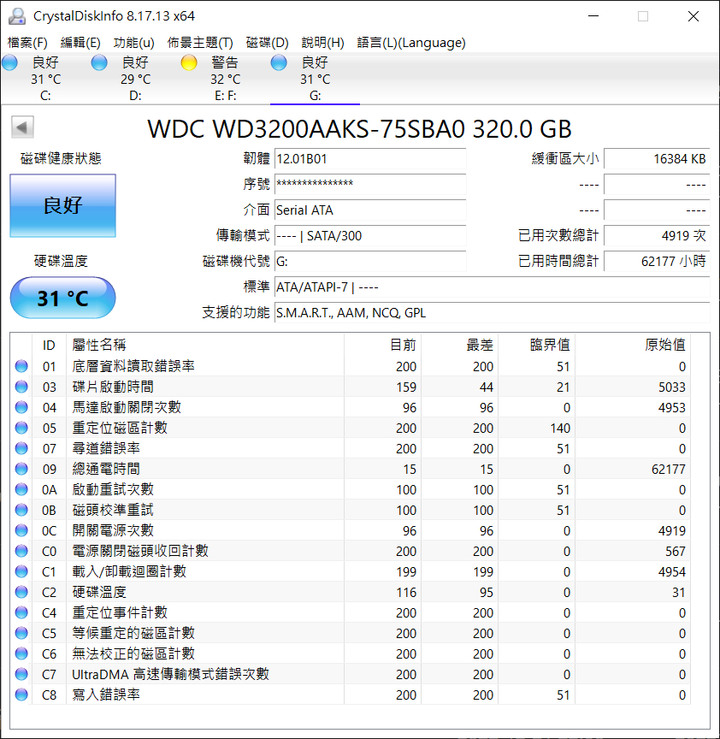
Task: Open the 磁碟(D) menu
Action: [267, 43]
